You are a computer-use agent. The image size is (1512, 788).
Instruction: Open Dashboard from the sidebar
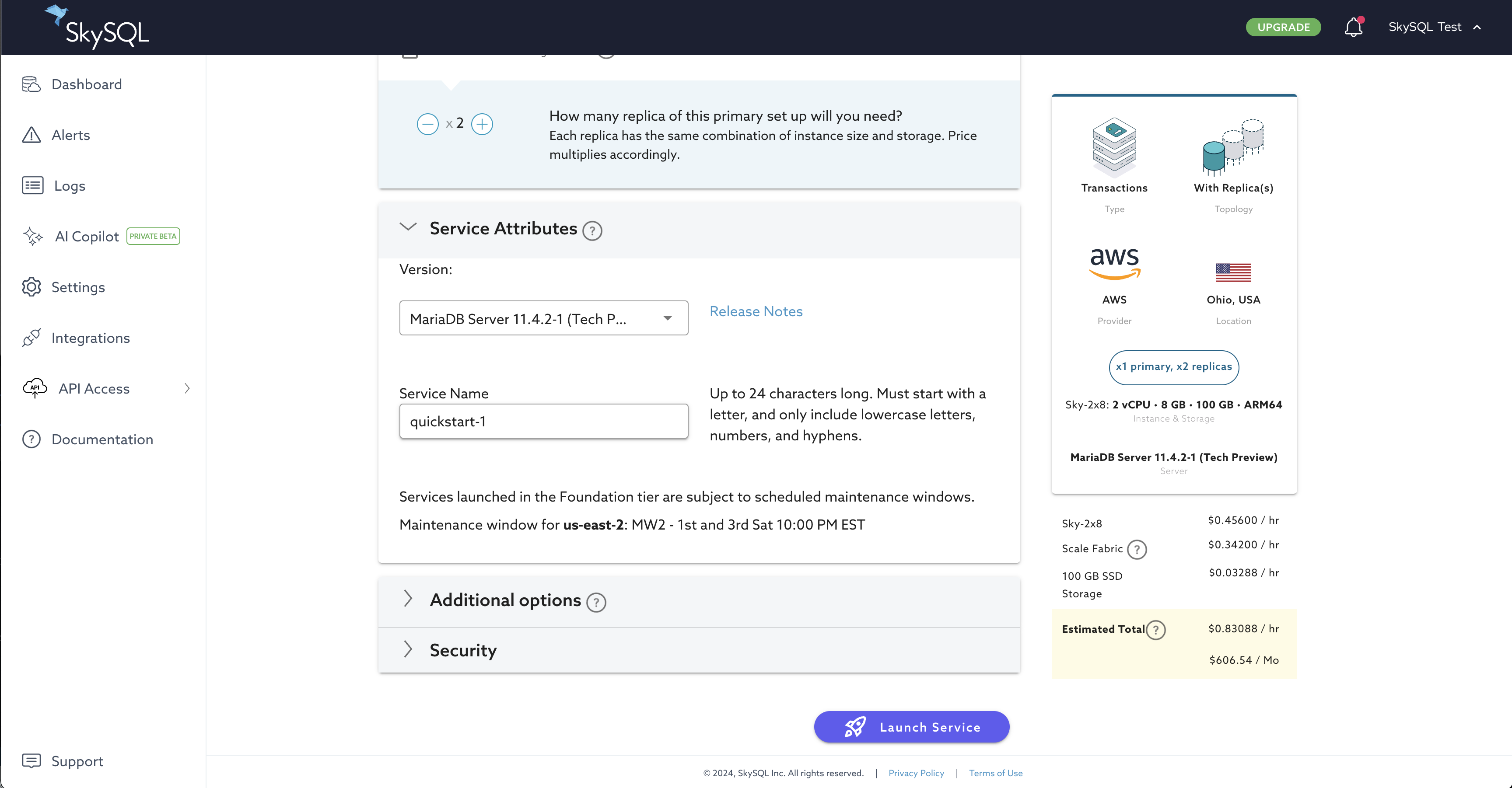pyautogui.click(x=86, y=84)
